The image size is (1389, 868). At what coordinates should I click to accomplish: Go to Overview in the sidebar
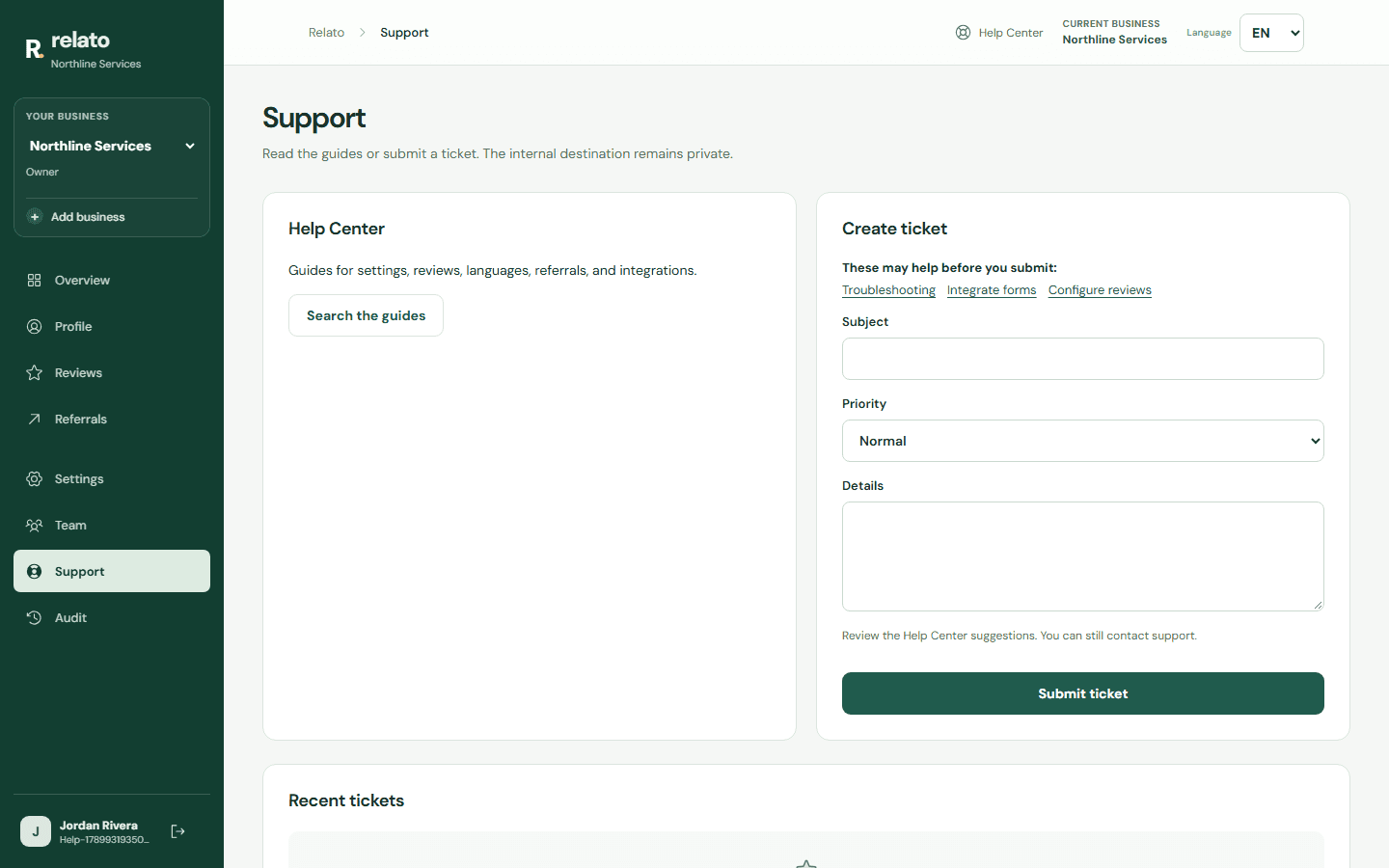coord(112,281)
